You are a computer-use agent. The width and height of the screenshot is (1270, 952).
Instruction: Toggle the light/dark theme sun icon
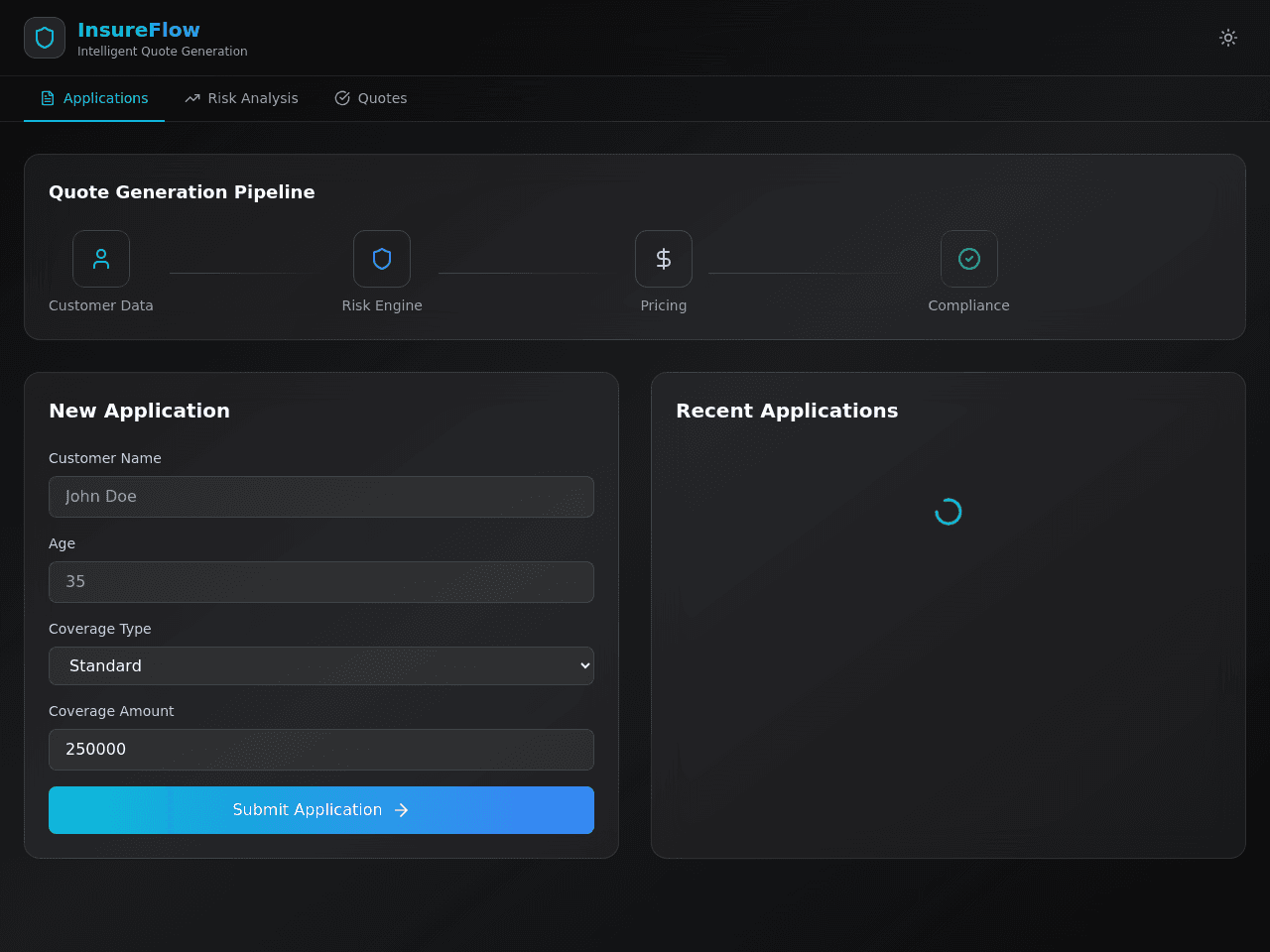(1228, 38)
